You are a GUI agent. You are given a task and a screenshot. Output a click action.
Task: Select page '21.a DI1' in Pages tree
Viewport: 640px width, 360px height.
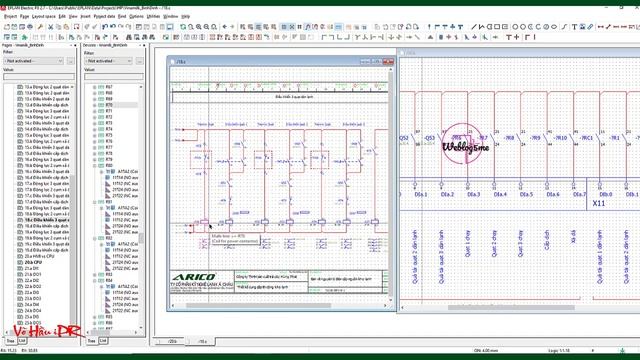coord(32,269)
